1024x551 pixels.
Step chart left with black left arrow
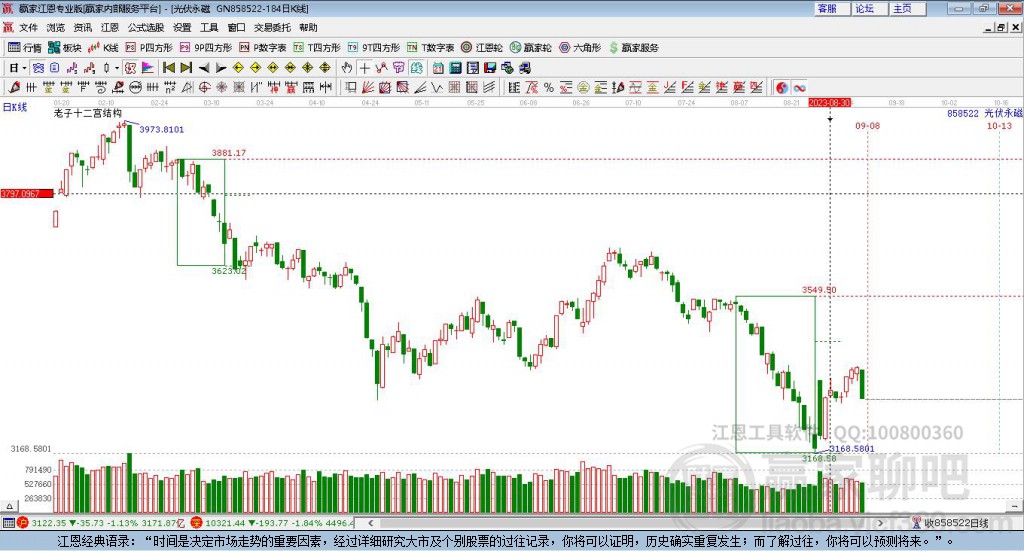pos(204,68)
